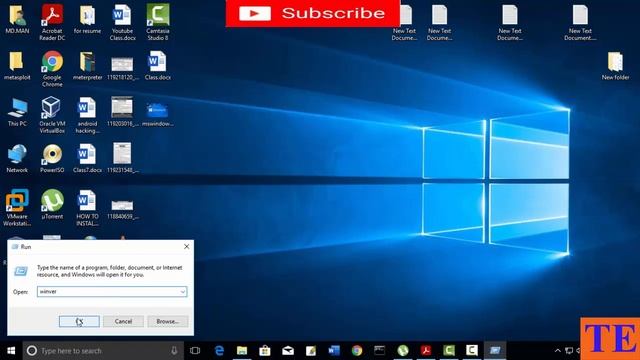Select the HOW TO INSTAL... Word document
This screenshot has height=360, width=640.
point(87,208)
